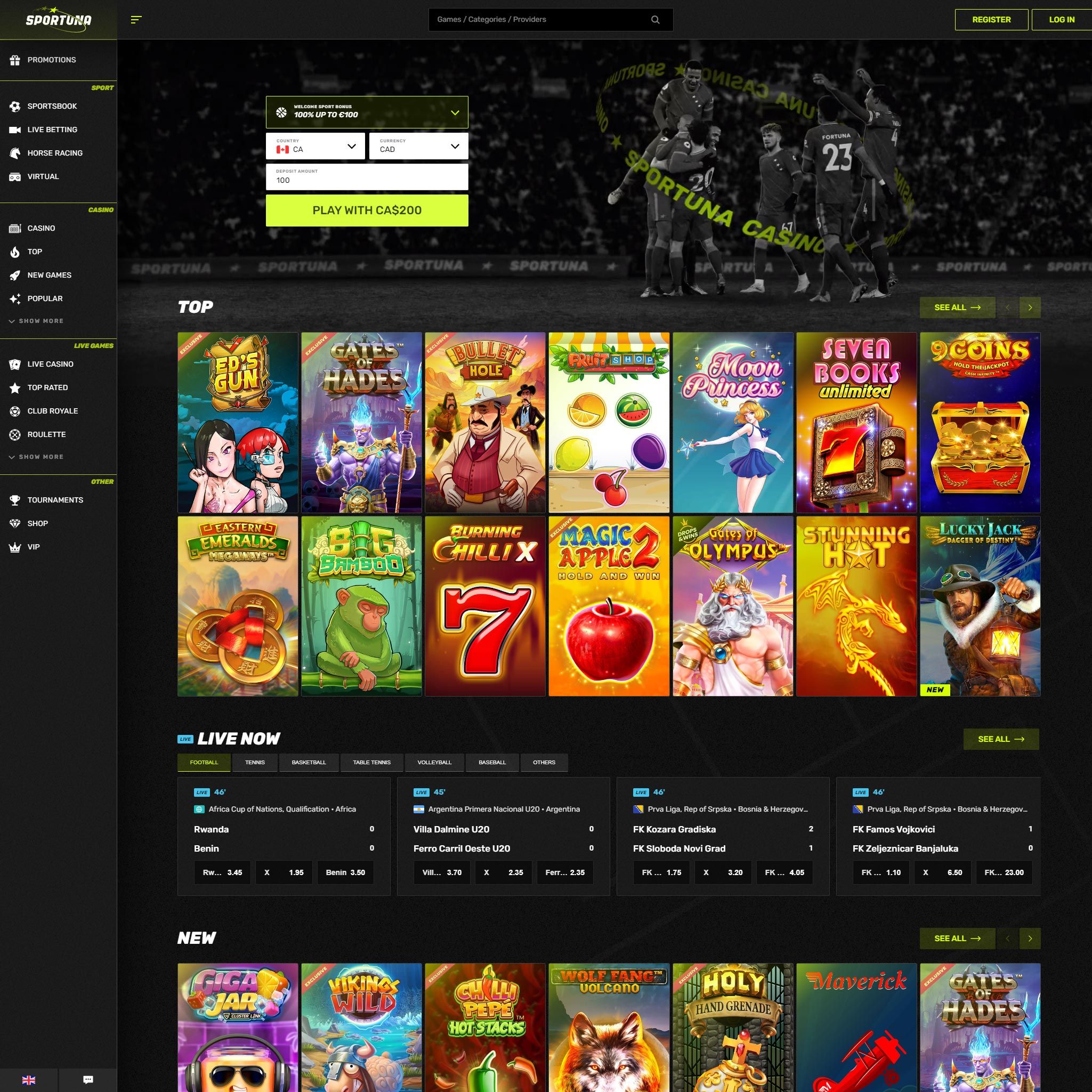Bet on Rwanda odds 3.45
1092x1092 pixels.
(x=222, y=873)
